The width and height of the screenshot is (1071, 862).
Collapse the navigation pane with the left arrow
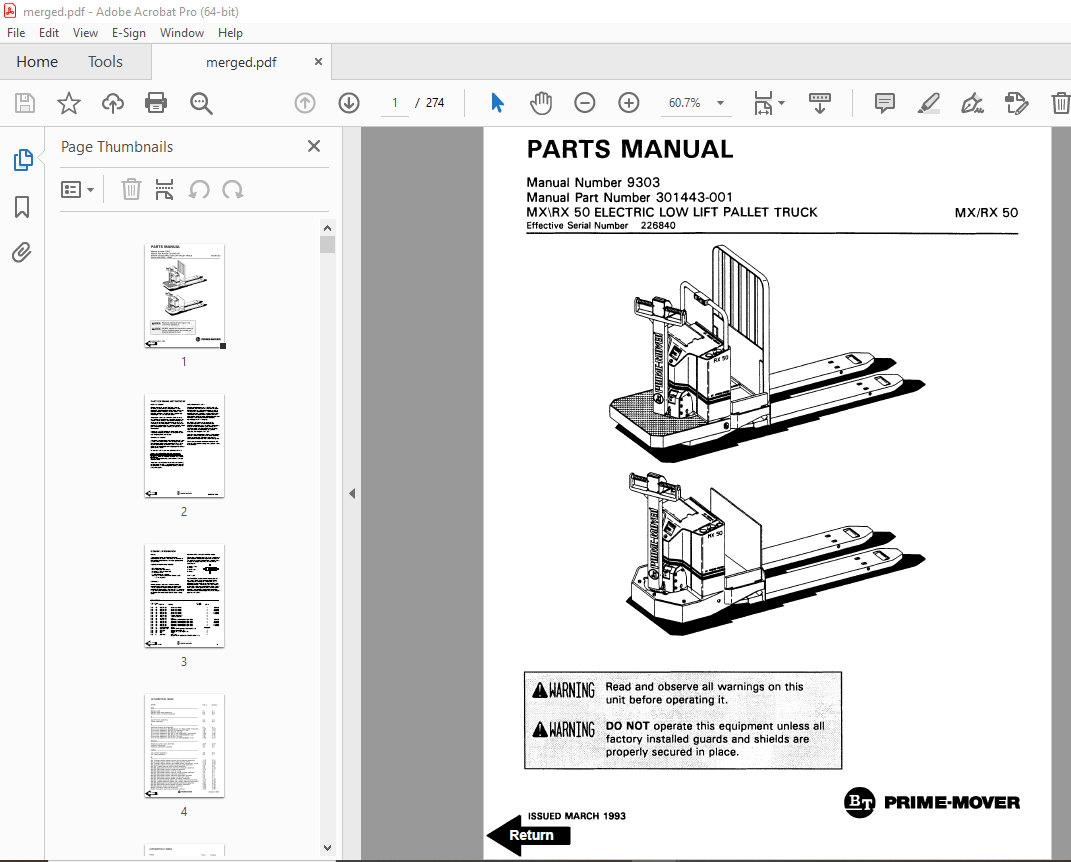(352, 493)
